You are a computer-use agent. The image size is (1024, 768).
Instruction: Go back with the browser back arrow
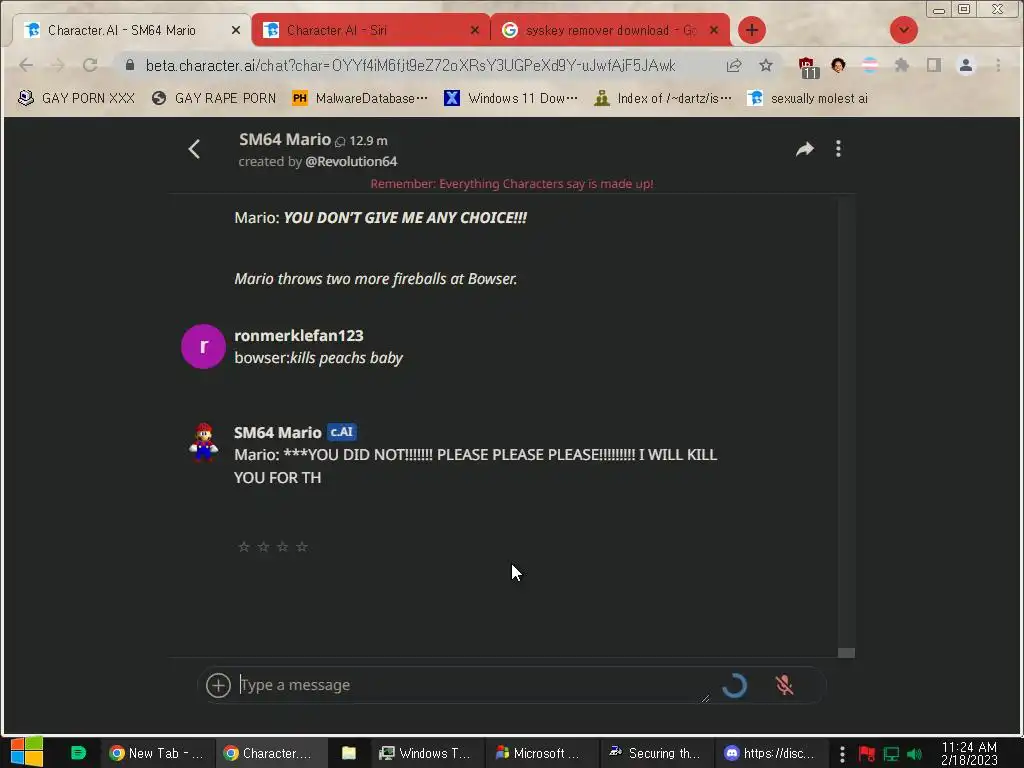[x=26, y=65]
